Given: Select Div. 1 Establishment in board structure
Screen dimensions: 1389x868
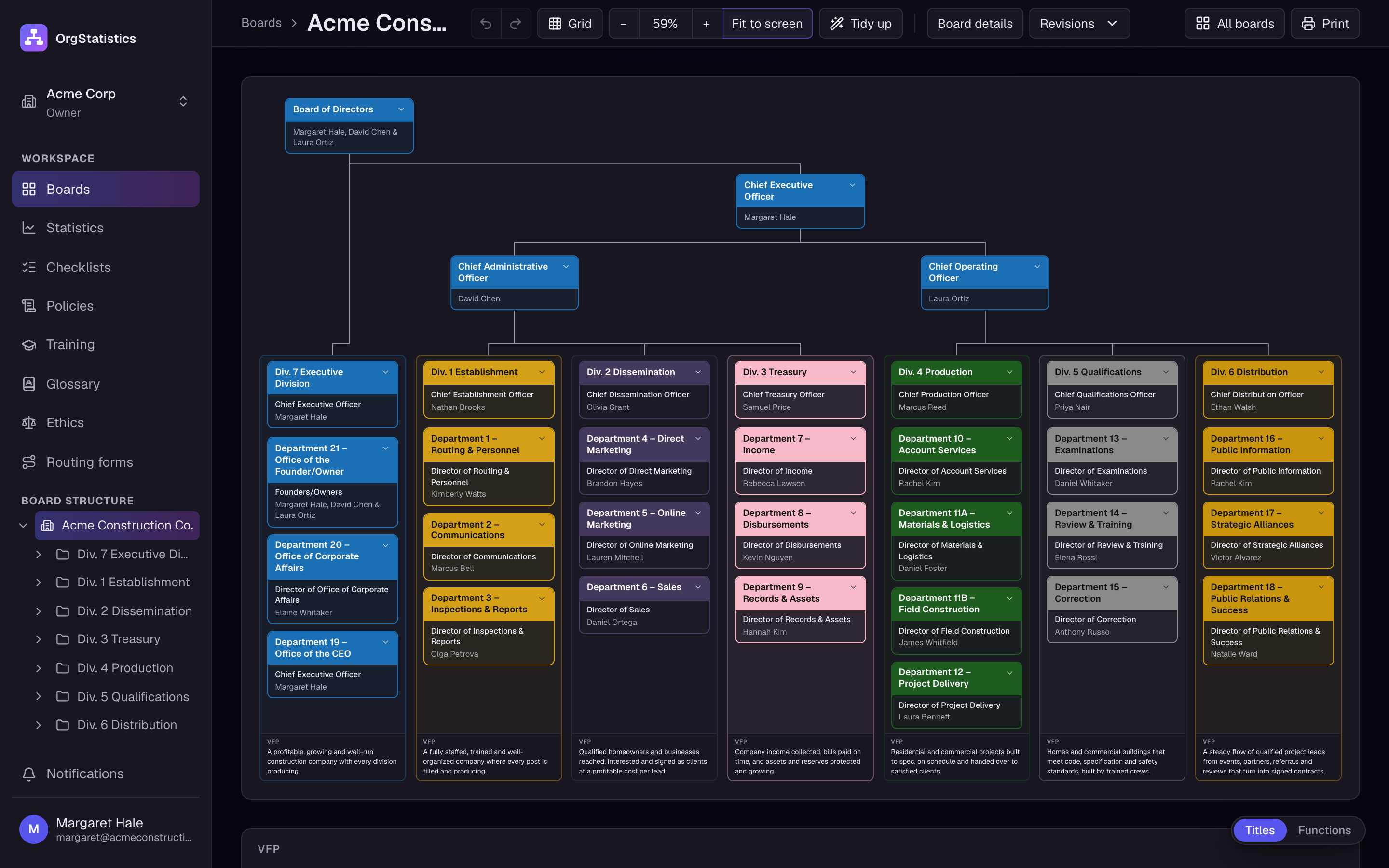Looking at the screenshot, I should 133,582.
